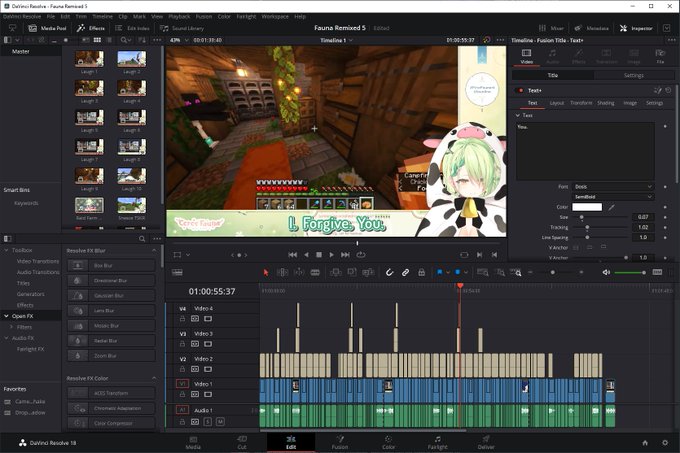The image size is (680, 453).
Task: Stop playback in the viewer
Action: coord(319,255)
